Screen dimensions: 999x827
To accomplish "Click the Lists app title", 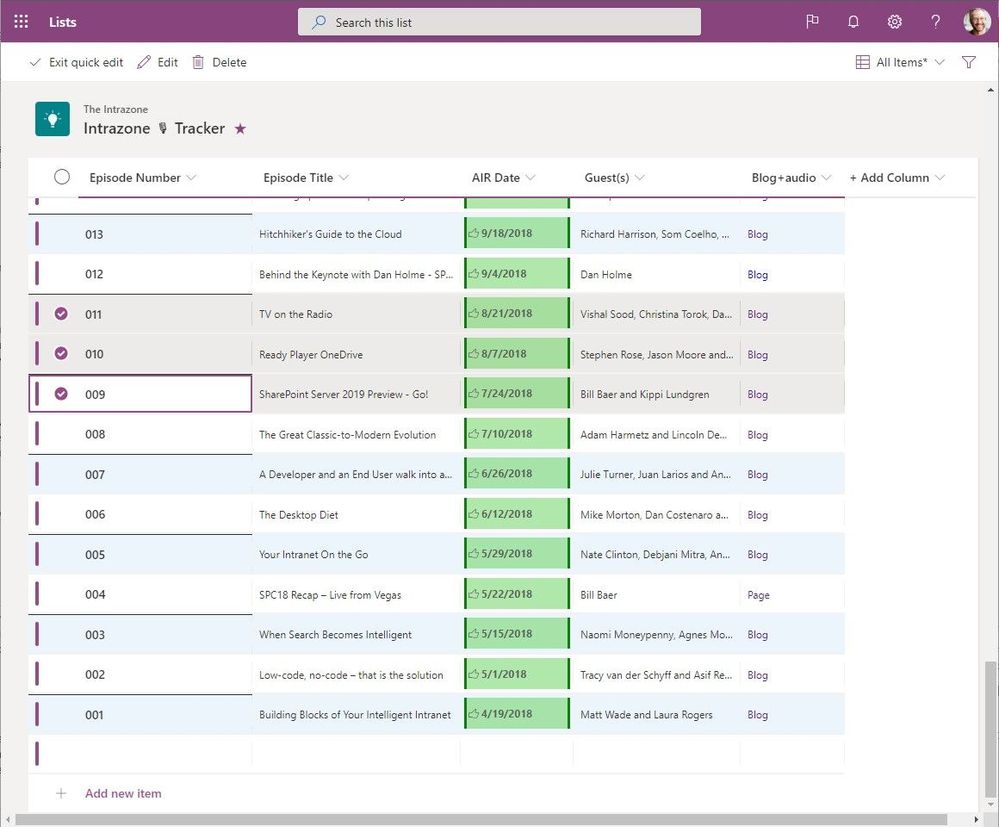I will pos(62,22).
